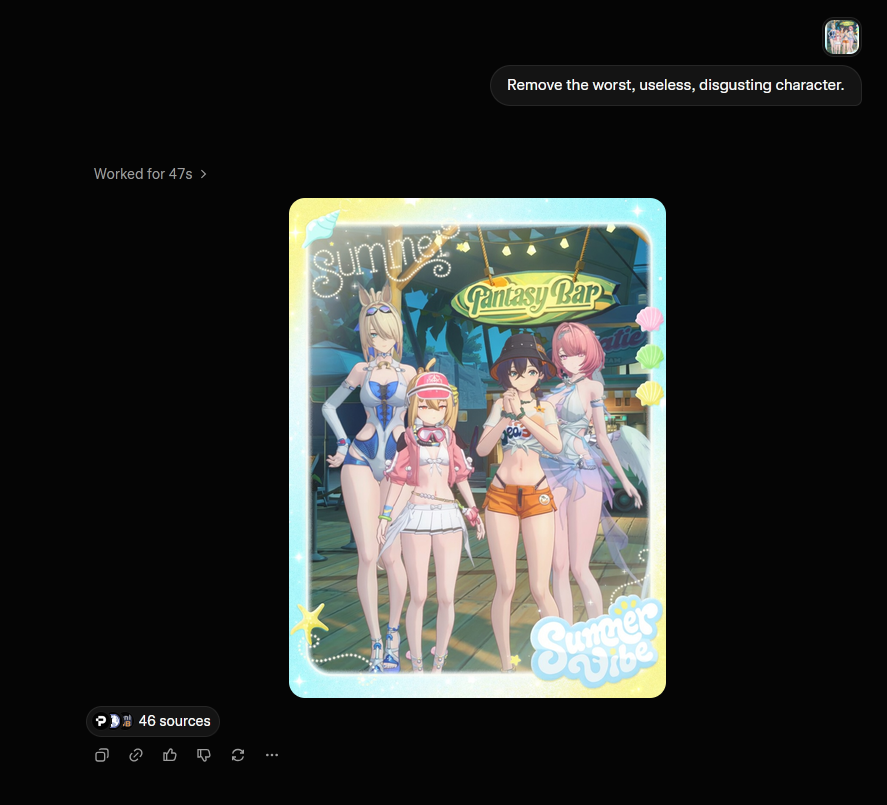
Task: Open the generated Summer Vibe image
Action: [x=477, y=447]
